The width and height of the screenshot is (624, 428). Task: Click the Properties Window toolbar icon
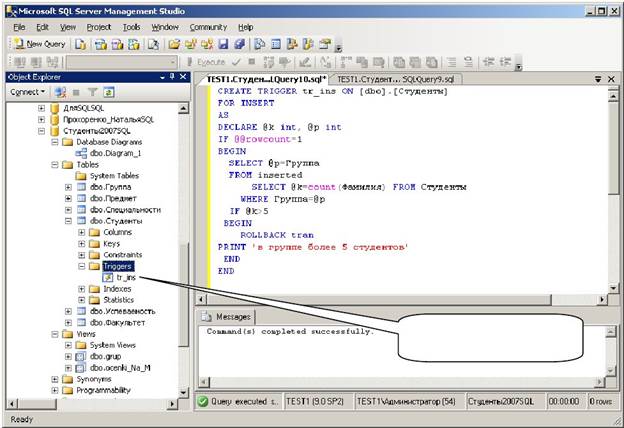click(325, 44)
